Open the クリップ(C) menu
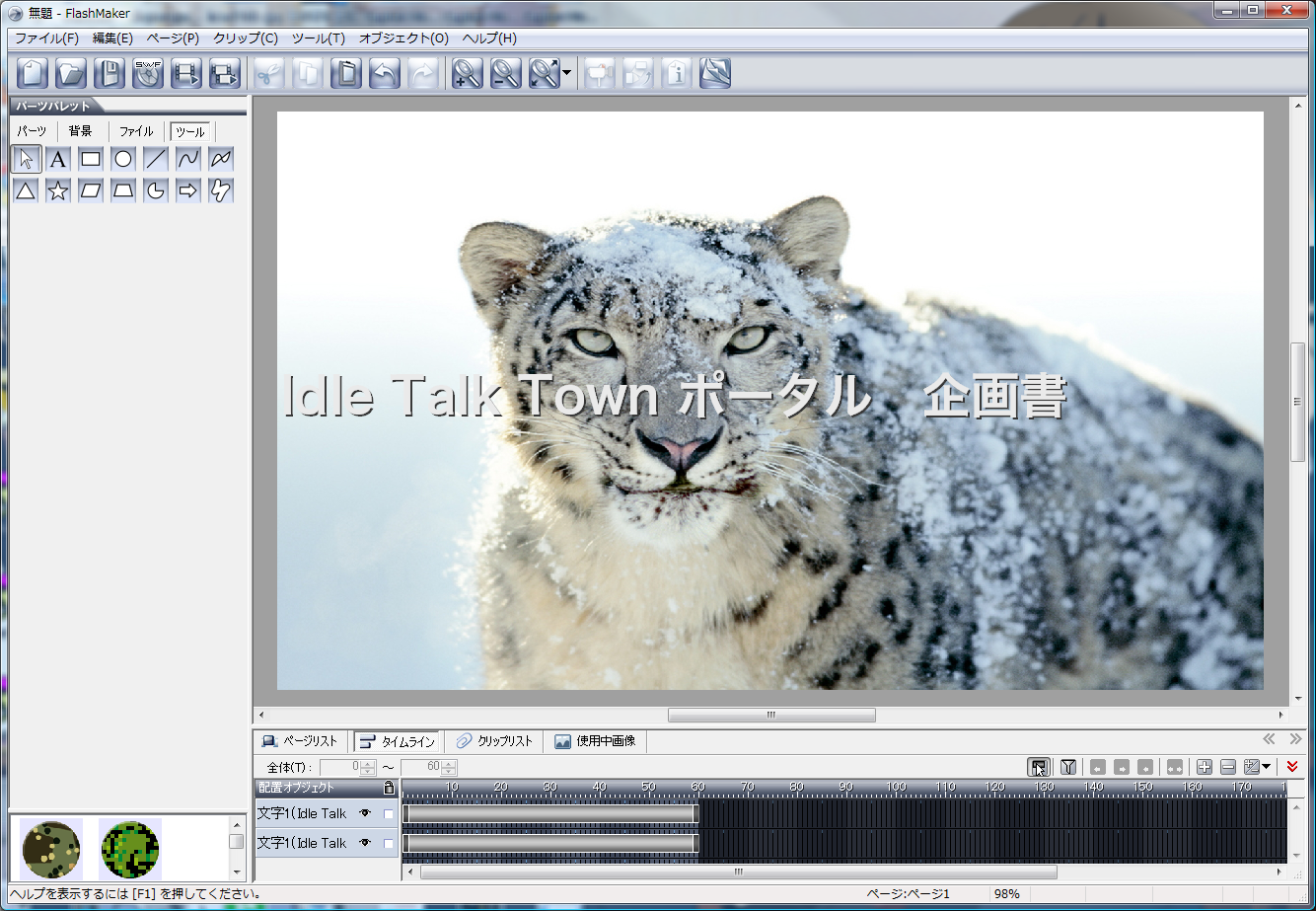The image size is (1316, 911). (x=246, y=38)
